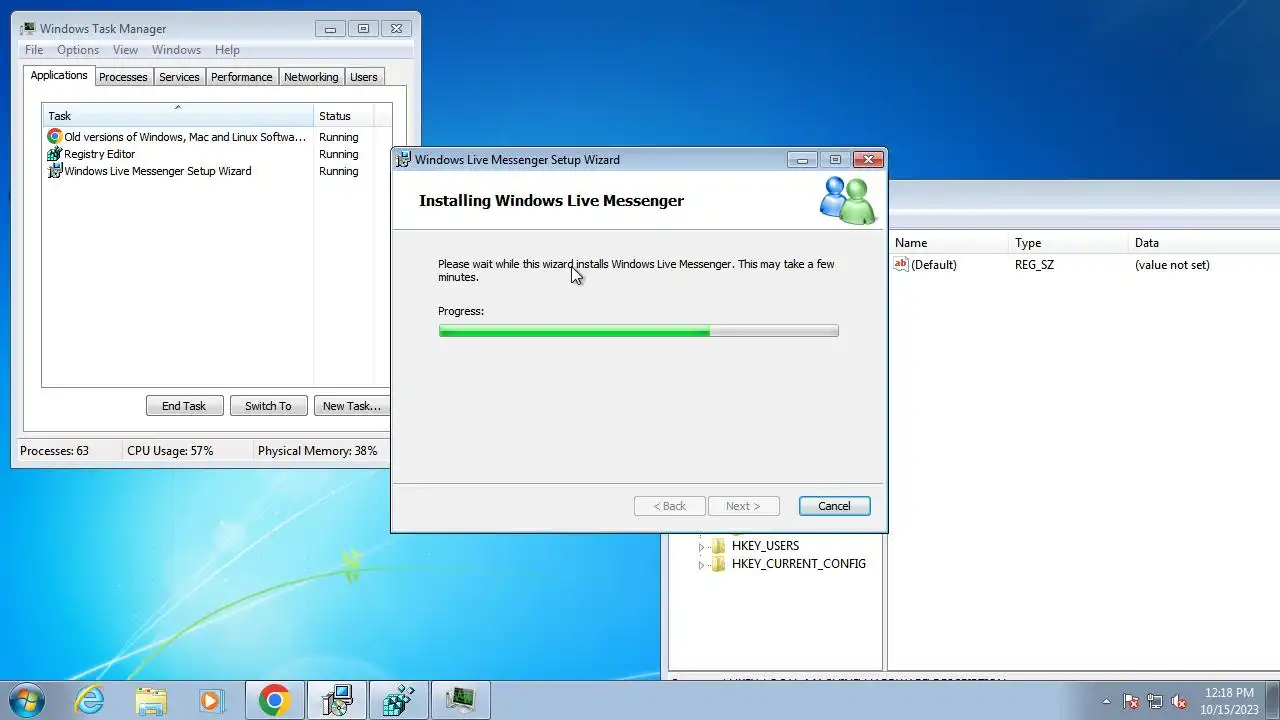Show hidden tray icons arrow
Screen dimensions: 1280x720
click(1106, 701)
